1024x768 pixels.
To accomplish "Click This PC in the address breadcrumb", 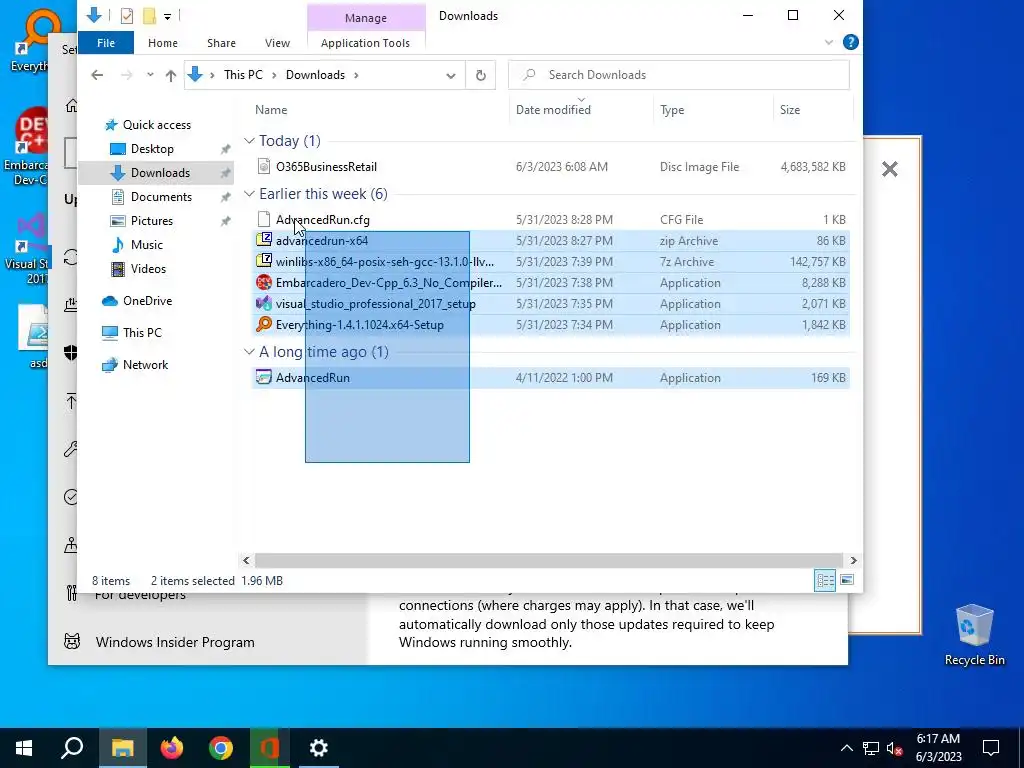I will point(243,75).
